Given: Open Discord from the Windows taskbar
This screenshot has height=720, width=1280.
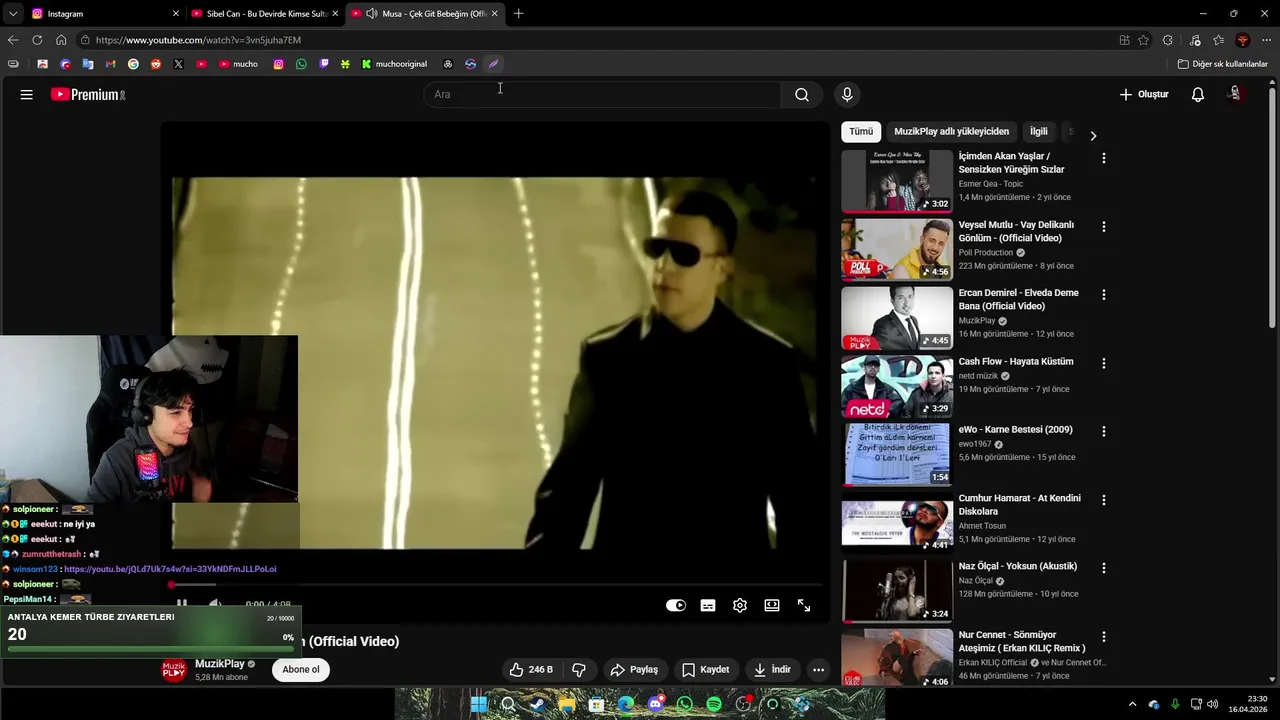Looking at the screenshot, I should point(655,704).
